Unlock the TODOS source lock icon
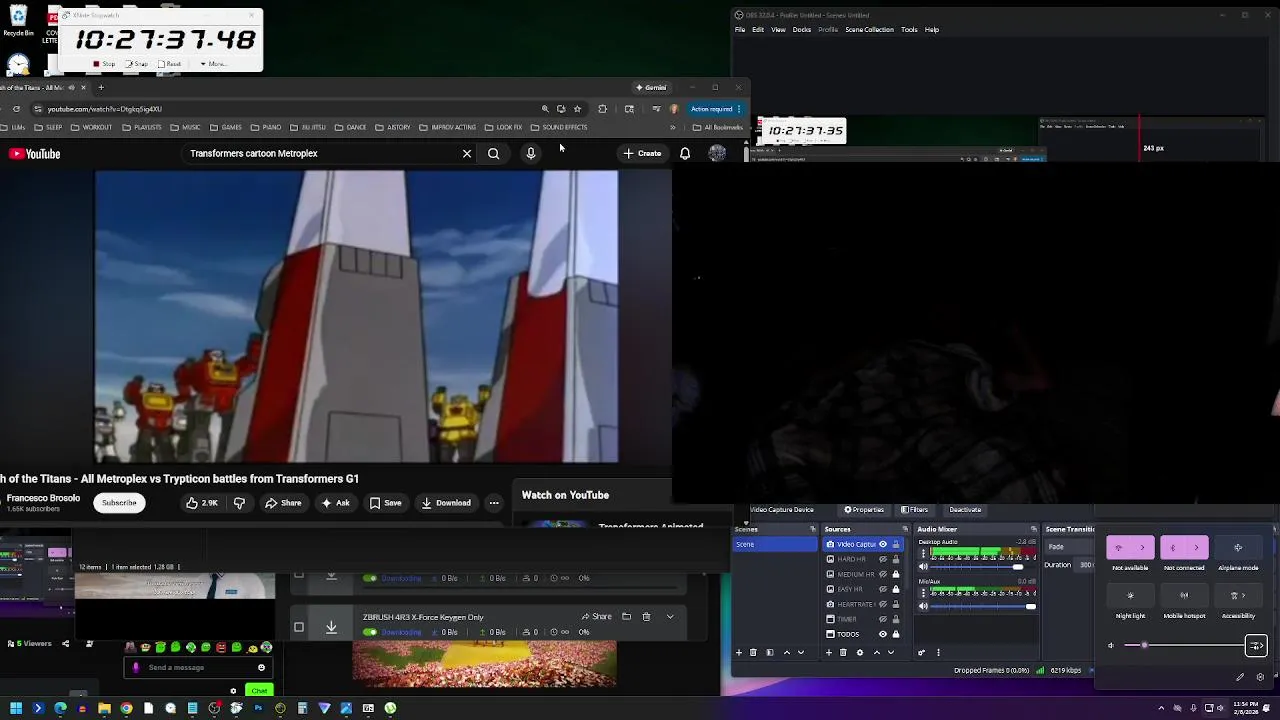 (896, 634)
